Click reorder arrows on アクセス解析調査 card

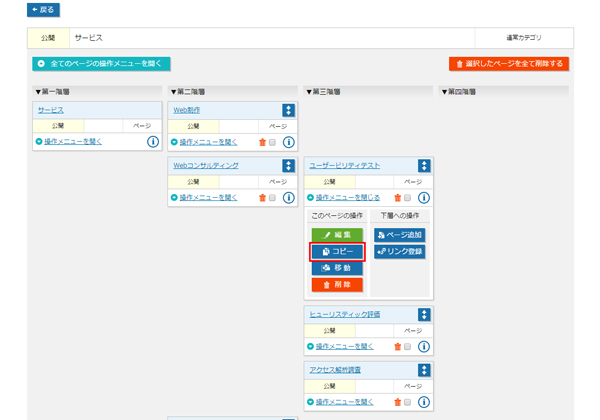[424, 370]
